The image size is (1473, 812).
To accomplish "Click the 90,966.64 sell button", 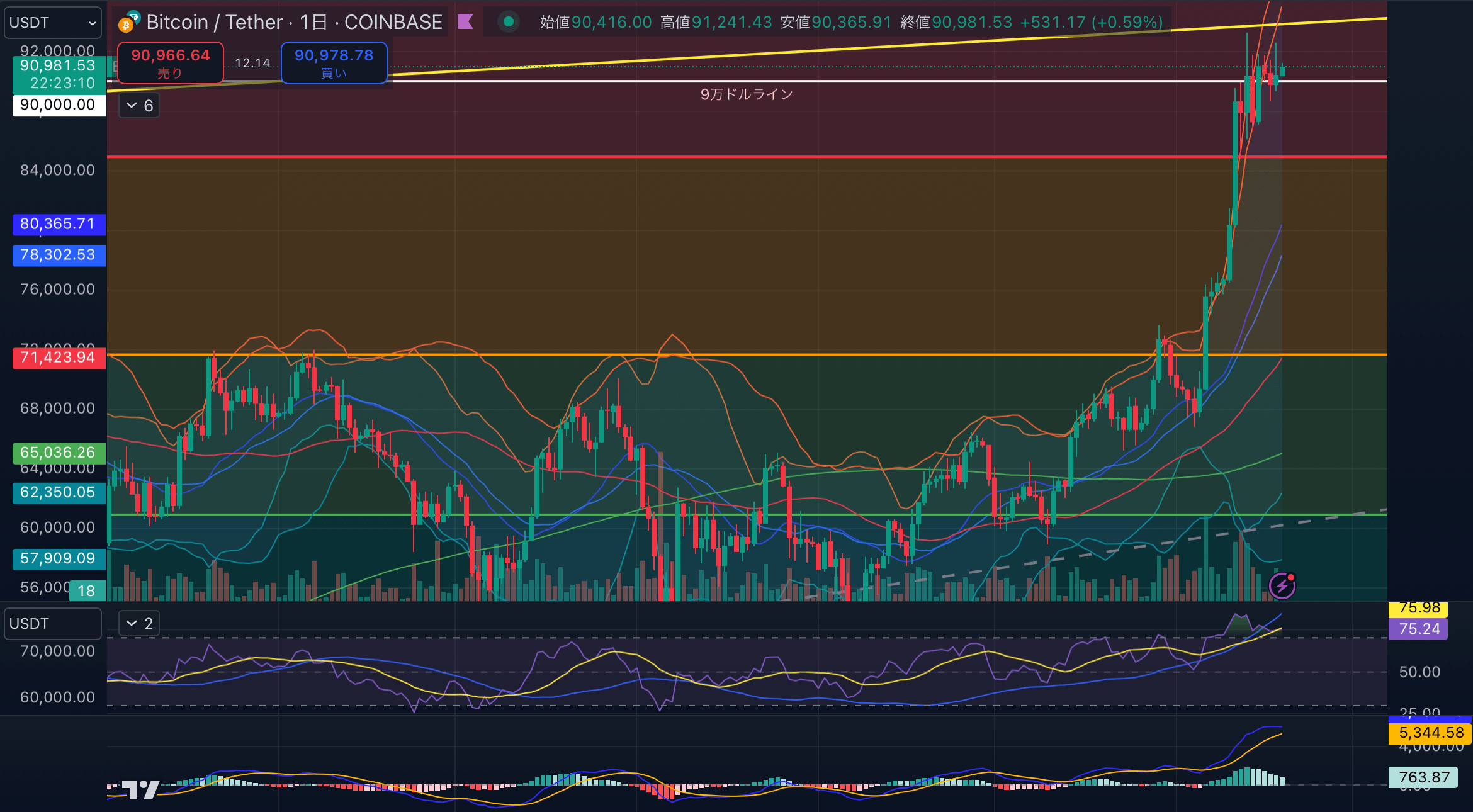I will 170,63.
